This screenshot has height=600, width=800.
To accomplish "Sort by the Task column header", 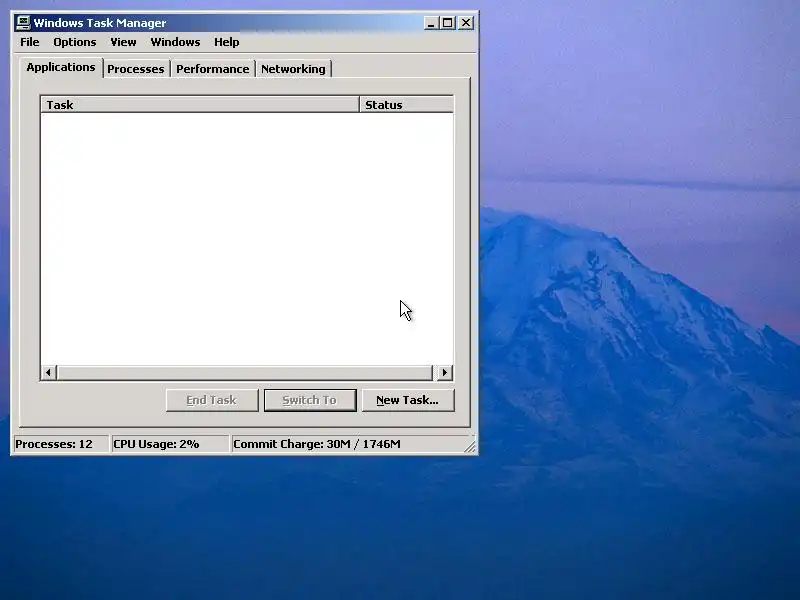I will pos(200,105).
